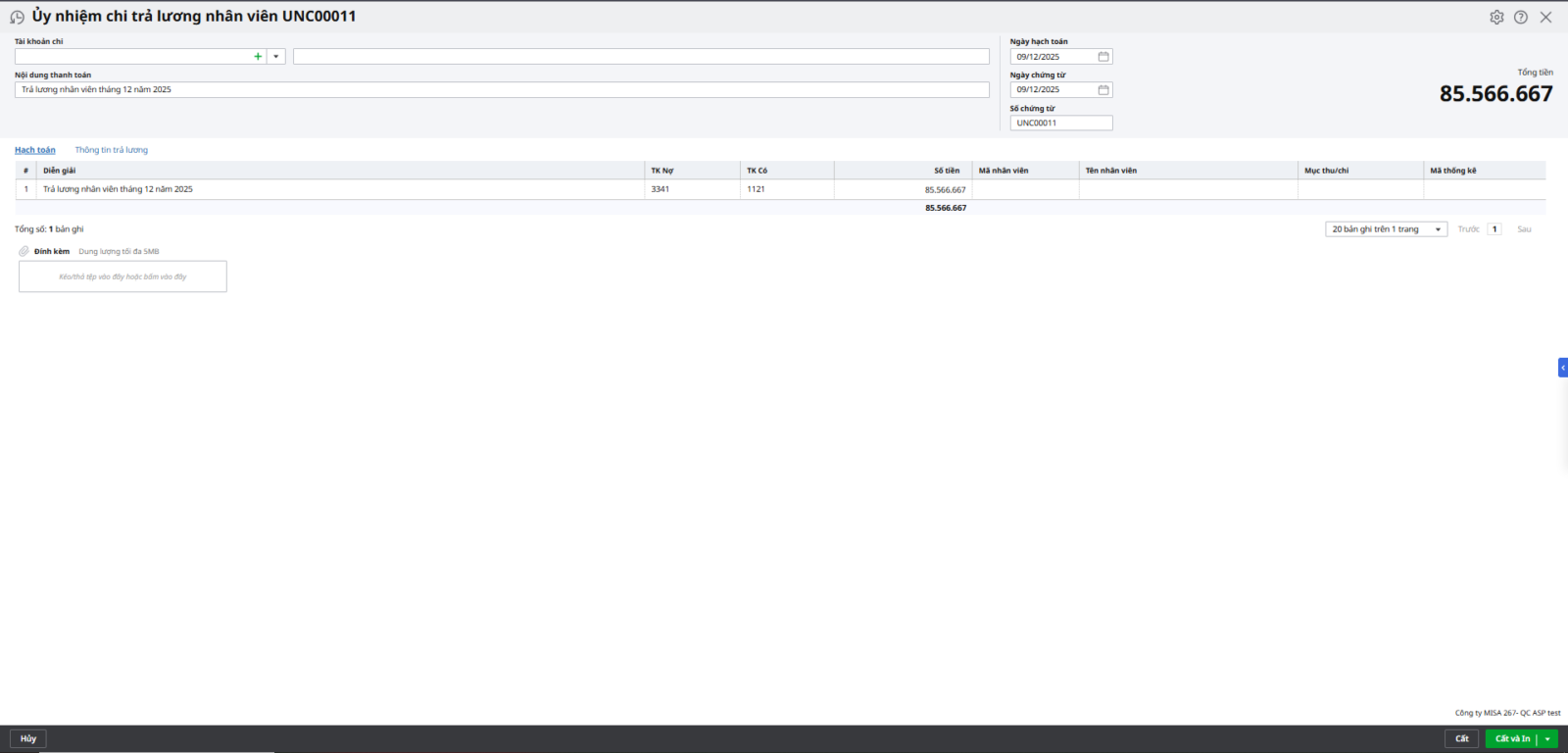The width and height of the screenshot is (1568, 753).
Task: Switch to Thông tin trả lương tab
Action: pos(112,150)
